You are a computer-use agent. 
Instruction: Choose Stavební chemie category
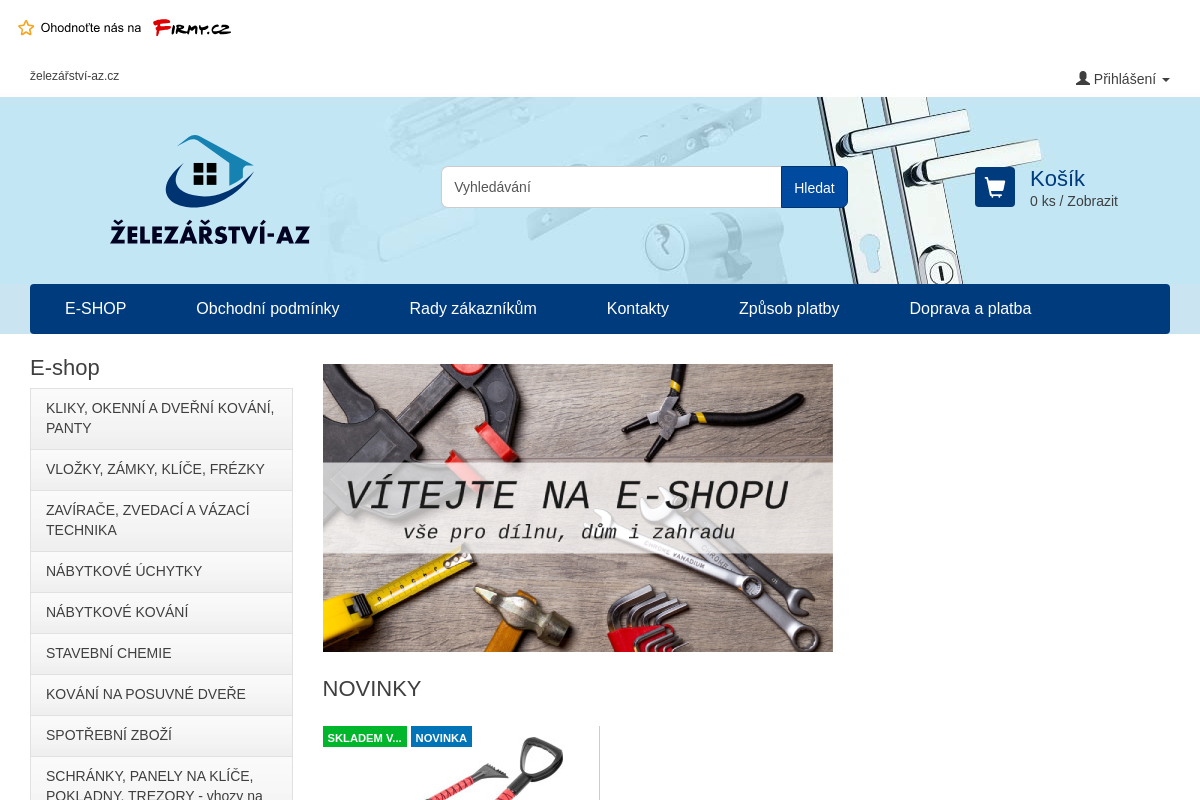tap(108, 653)
